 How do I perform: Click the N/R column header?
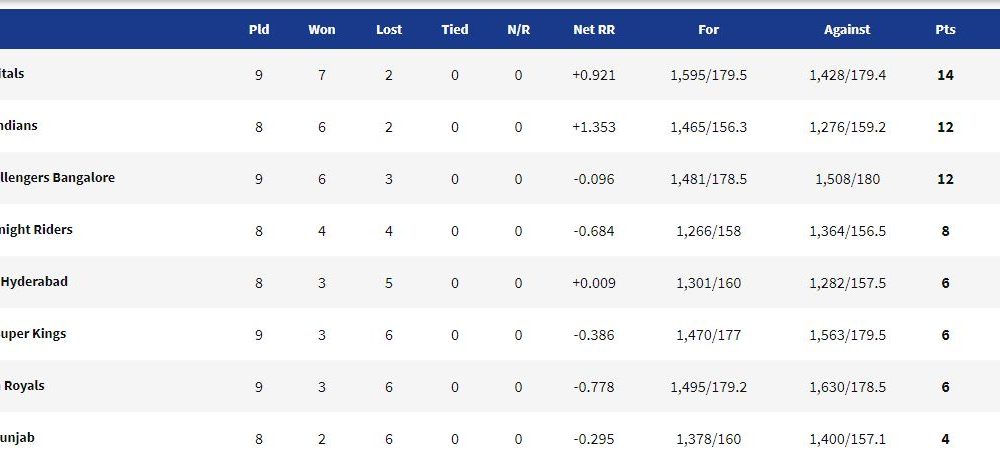click(x=518, y=29)
